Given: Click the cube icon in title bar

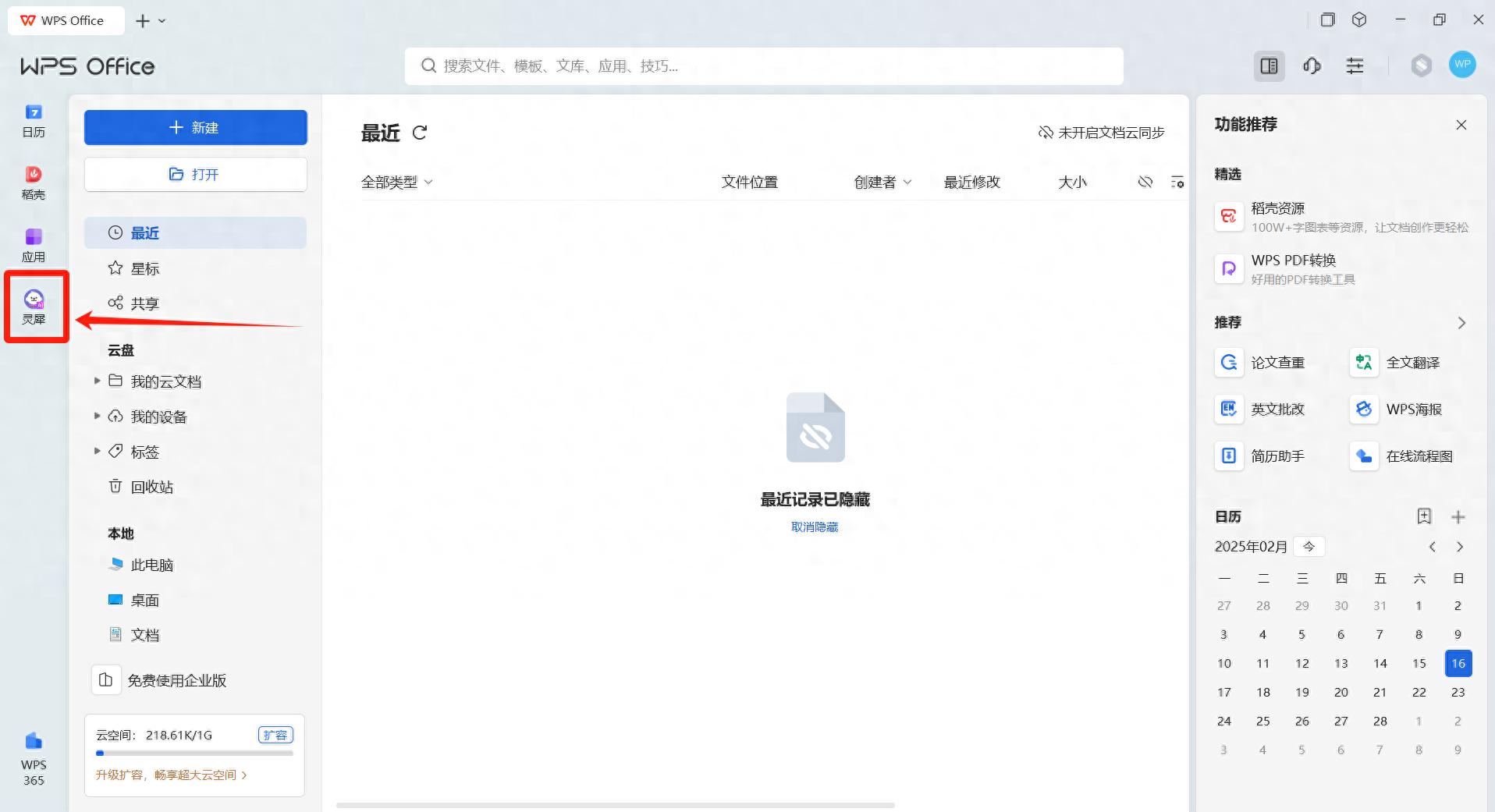Looking at the screenshot, I should tap(1359, 20).
